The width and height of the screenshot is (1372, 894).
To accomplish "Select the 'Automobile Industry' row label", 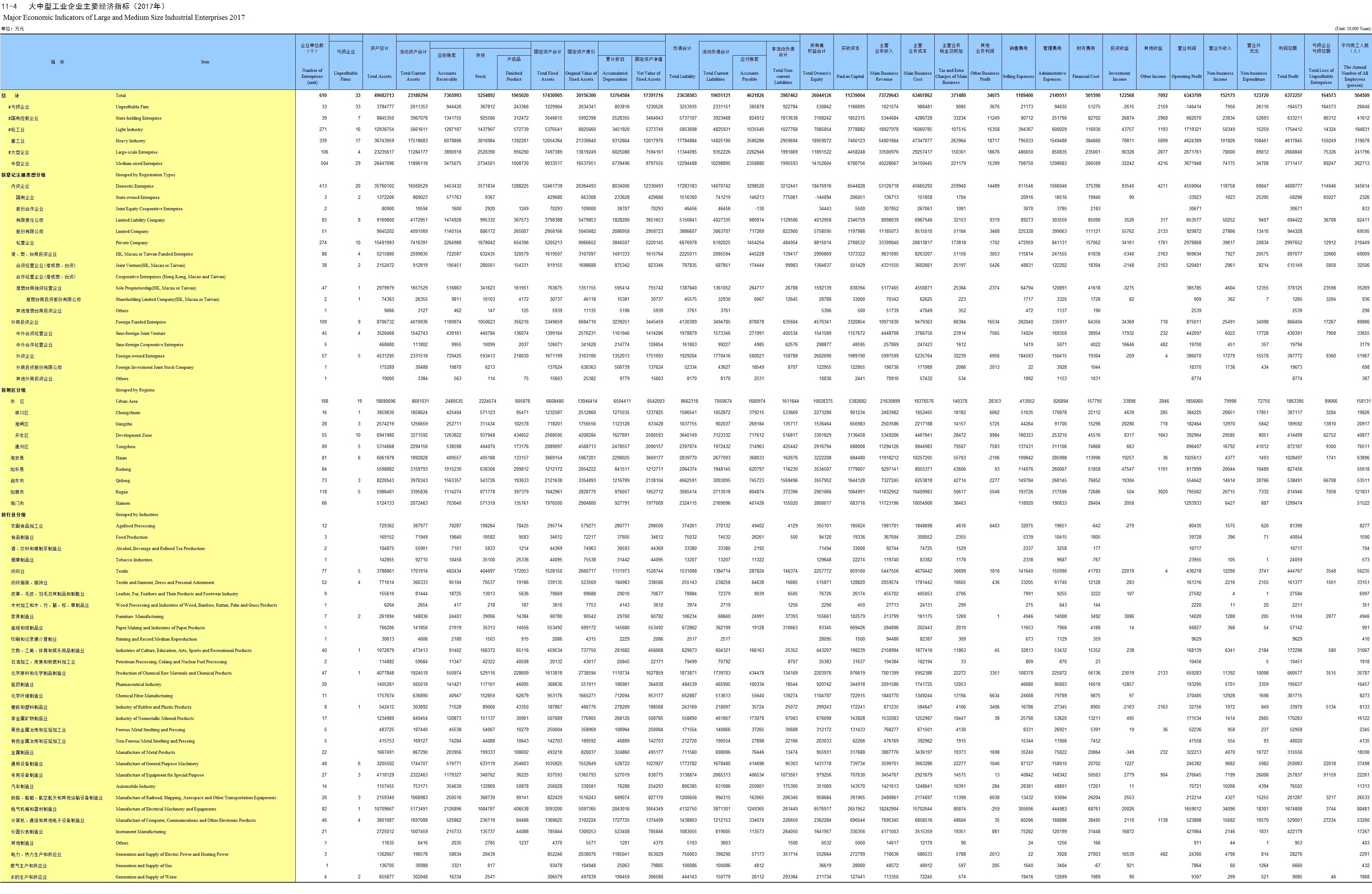I will point(136,786).
